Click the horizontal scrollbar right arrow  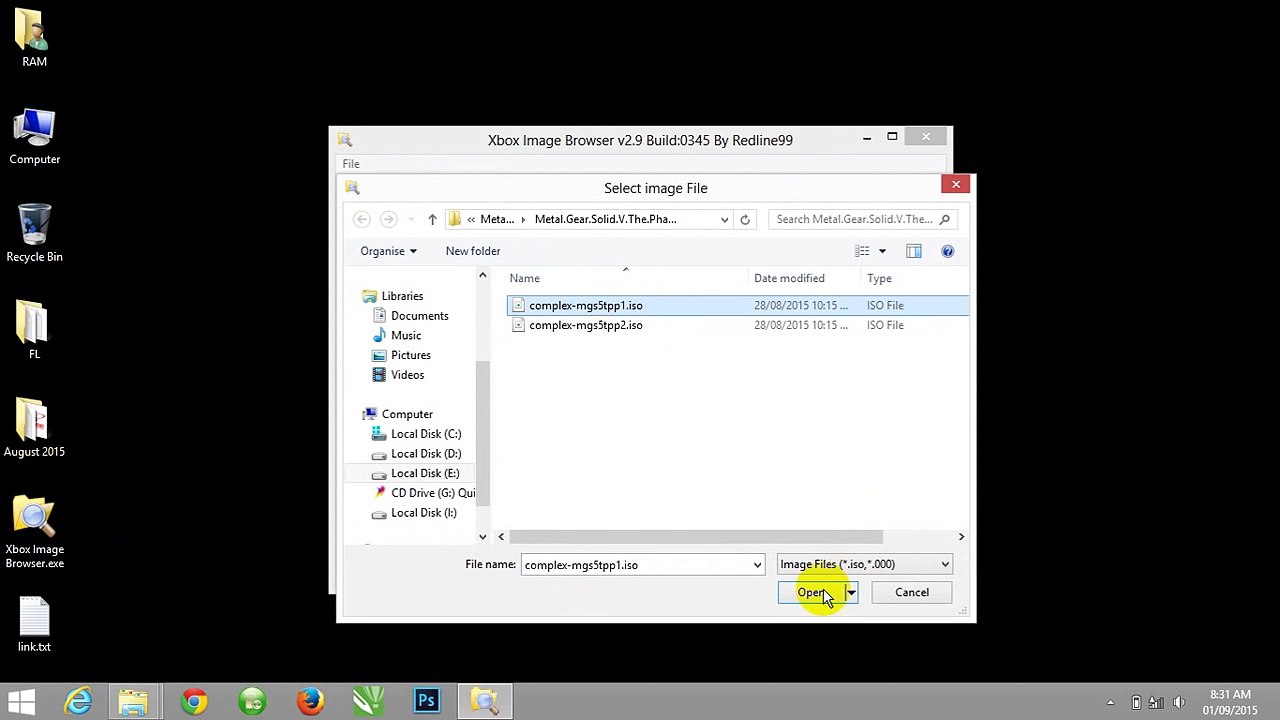(x=961, y=537)
